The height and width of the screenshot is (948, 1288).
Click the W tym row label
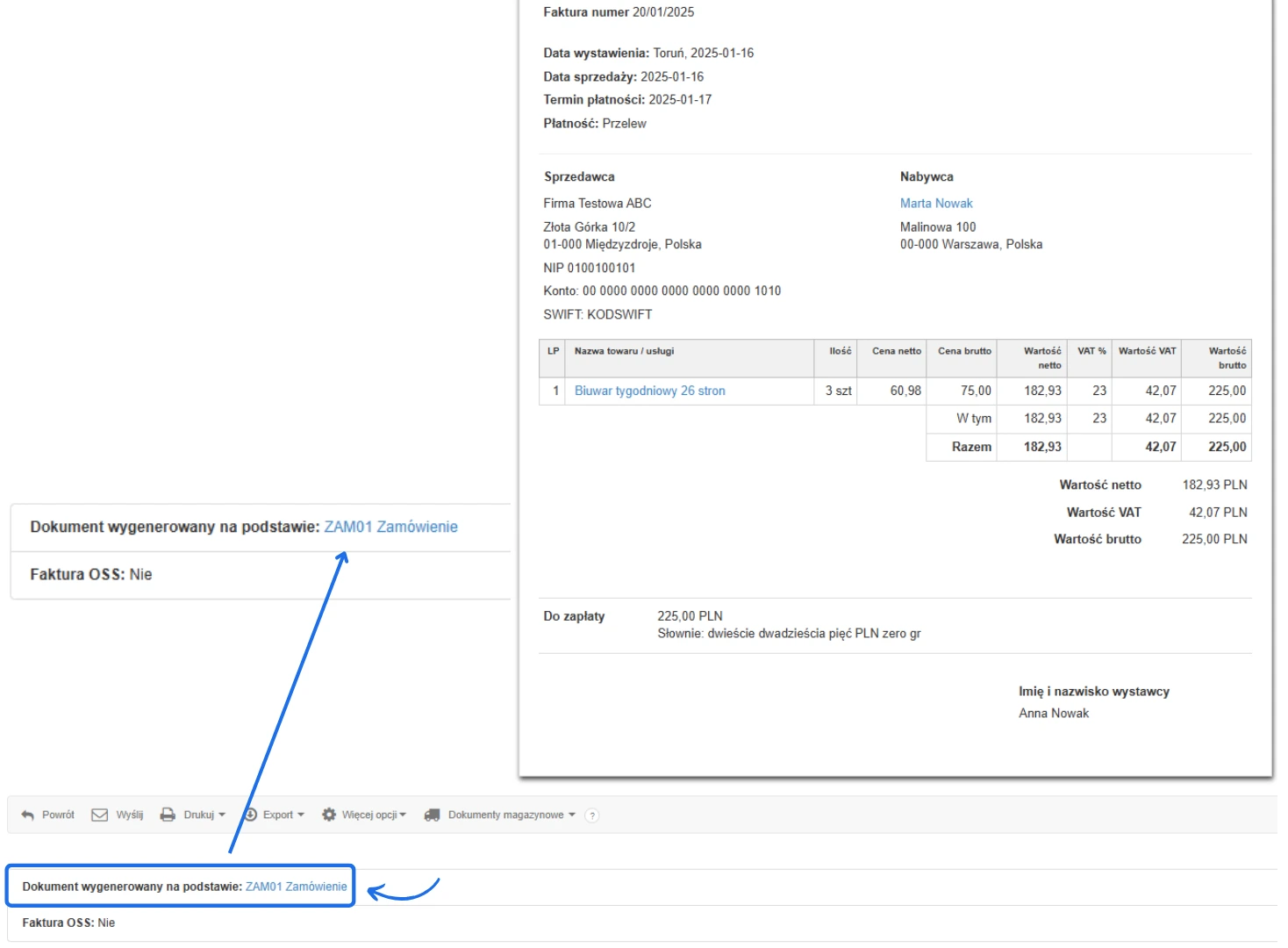click(974, 419)
